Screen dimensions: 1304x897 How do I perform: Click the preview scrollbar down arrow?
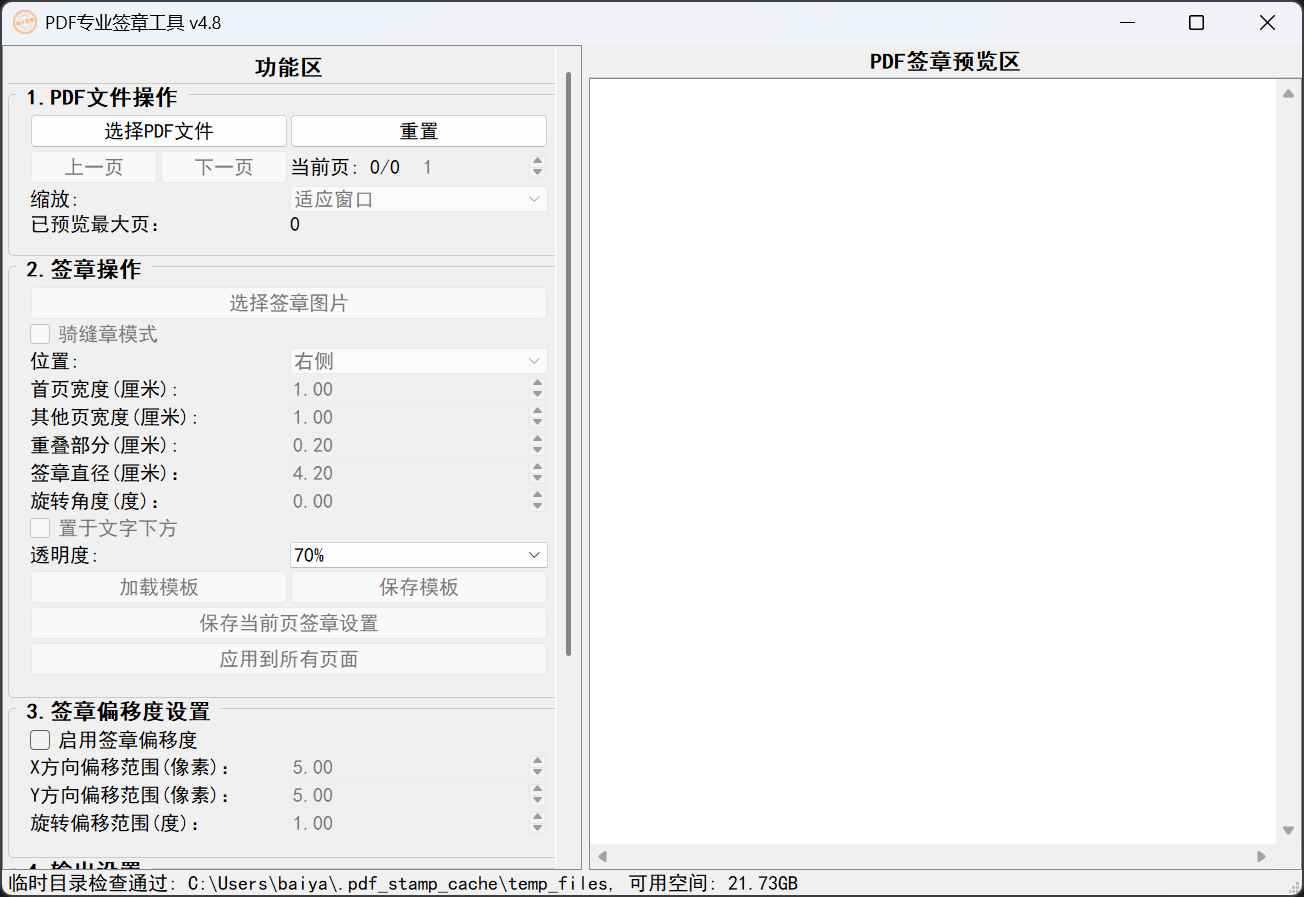pos(1289,830)
